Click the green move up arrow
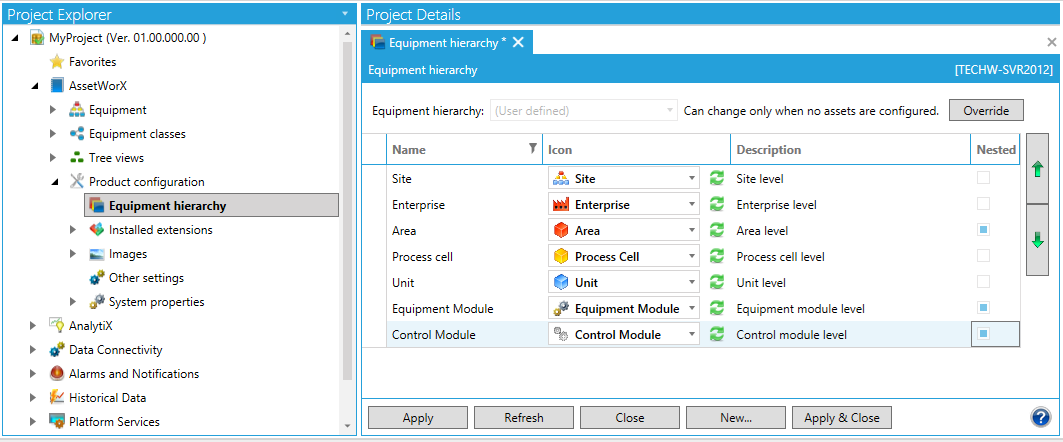The height and width of the screenshot is (442, 1063). pyautogui.click(x=1037, y=171)
